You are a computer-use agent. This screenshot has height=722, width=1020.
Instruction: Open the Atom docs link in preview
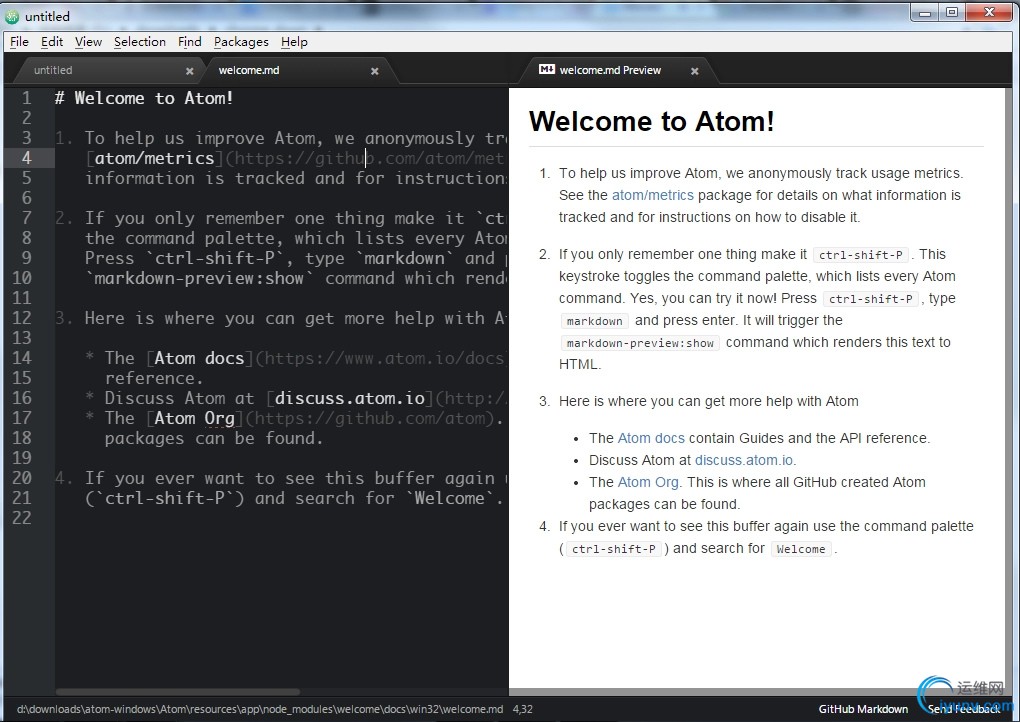[x=651, y=438]
